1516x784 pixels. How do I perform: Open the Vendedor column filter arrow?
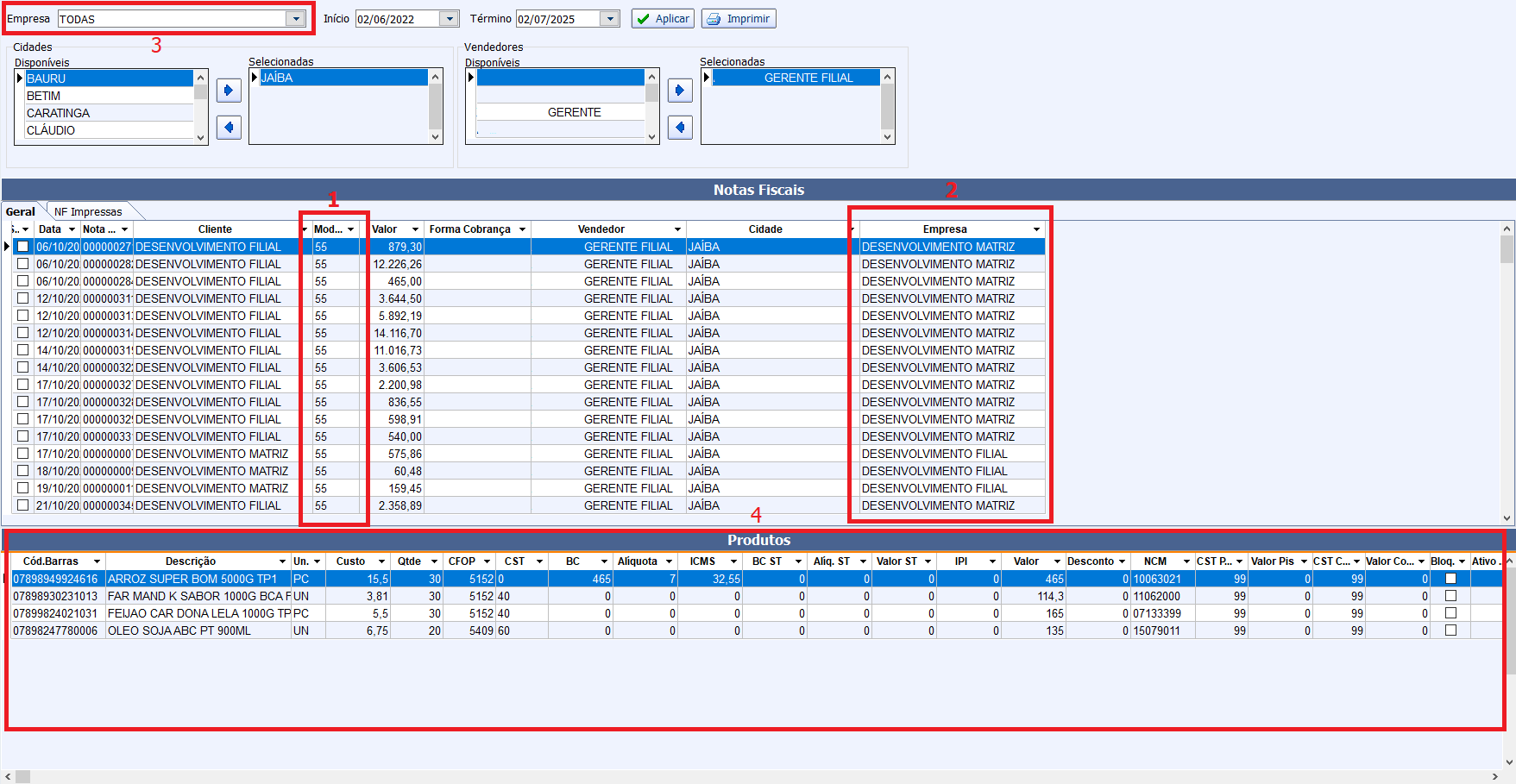pyautogui.click(x=677, y=229)
